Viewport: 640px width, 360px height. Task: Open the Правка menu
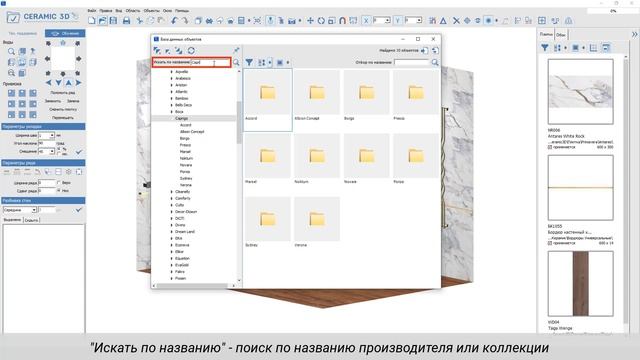tap(106, 11)
